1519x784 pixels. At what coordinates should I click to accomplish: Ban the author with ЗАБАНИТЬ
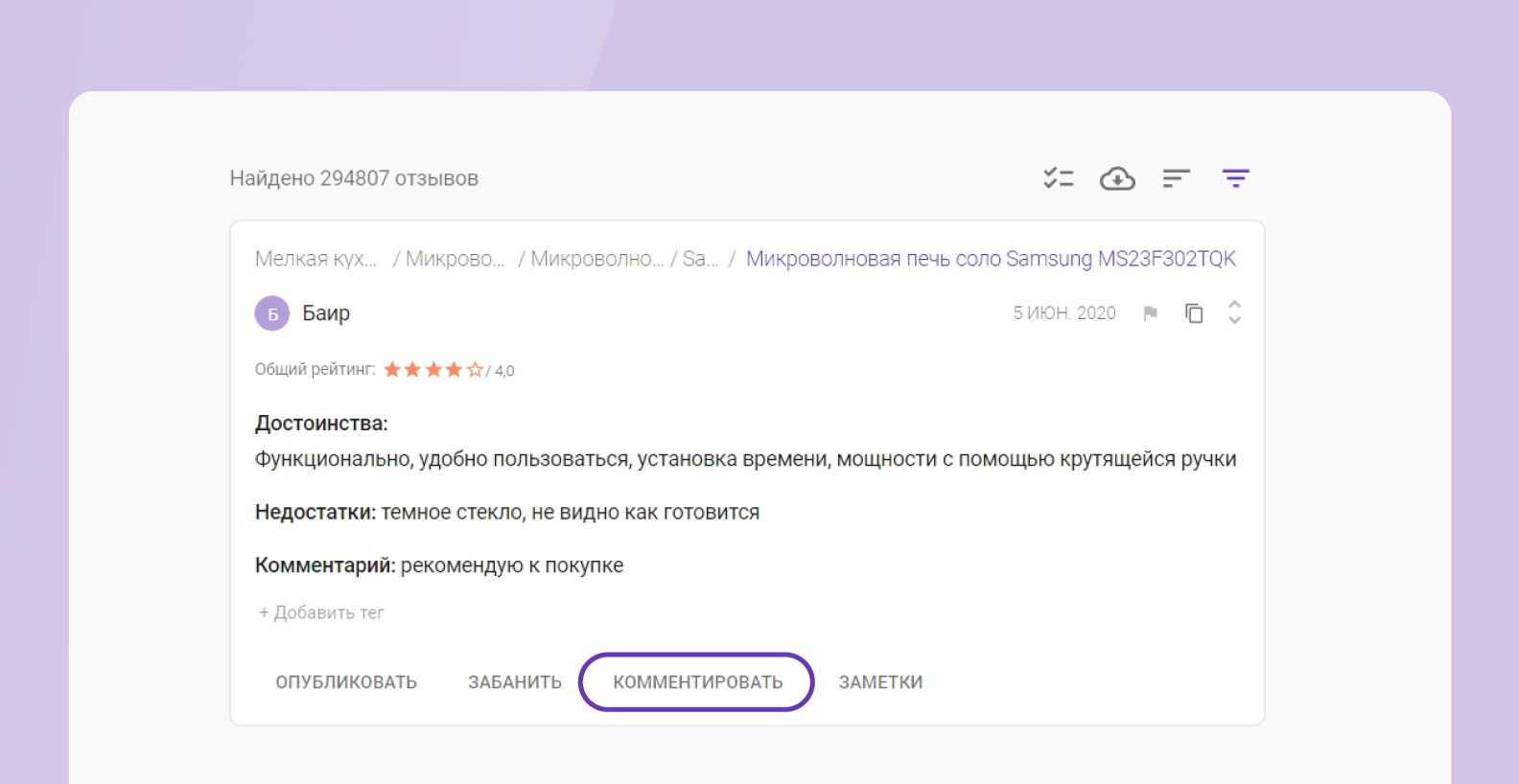coord(515,682)
